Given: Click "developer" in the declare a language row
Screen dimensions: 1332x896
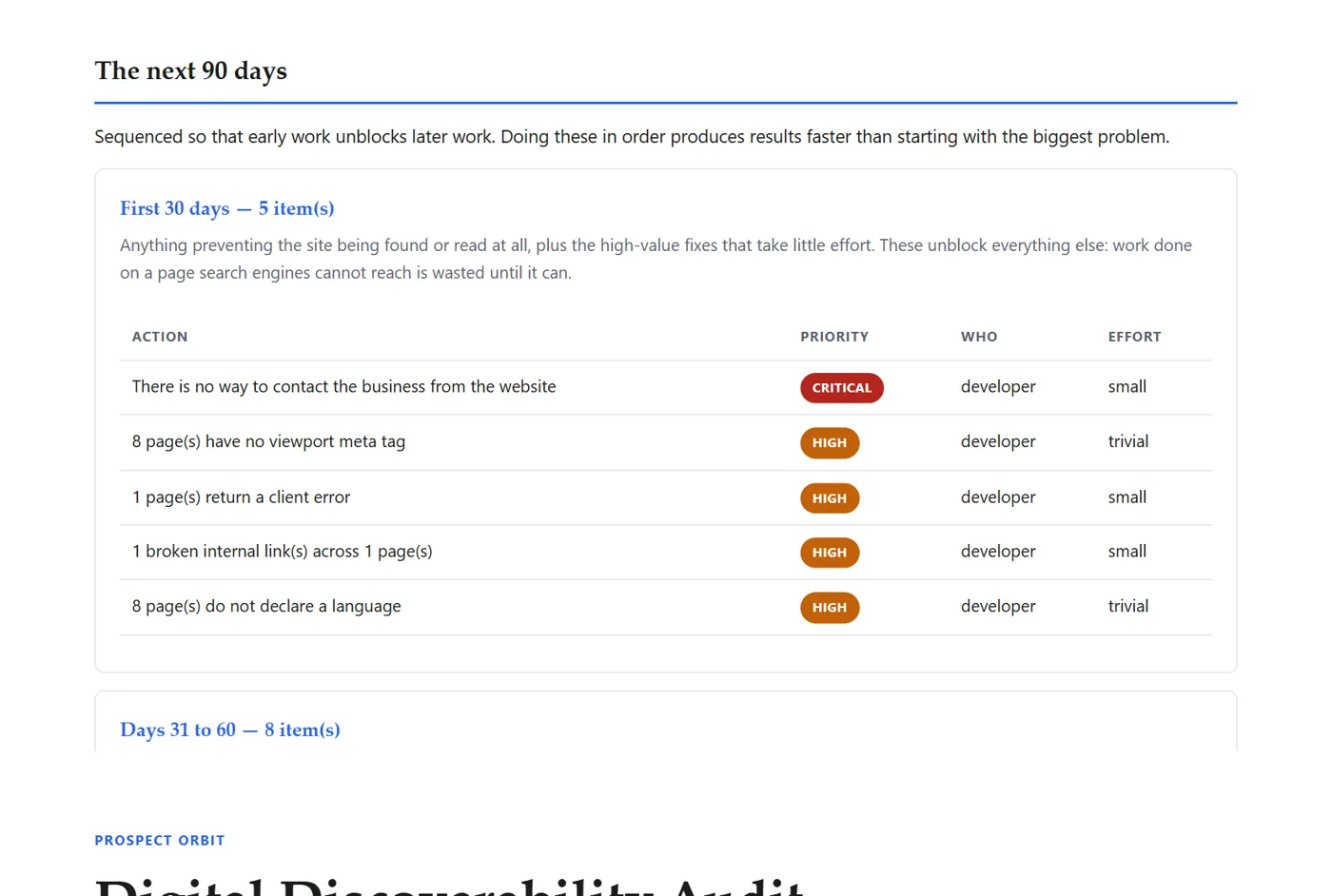Looking at the screenshot, I should point(998,607).
